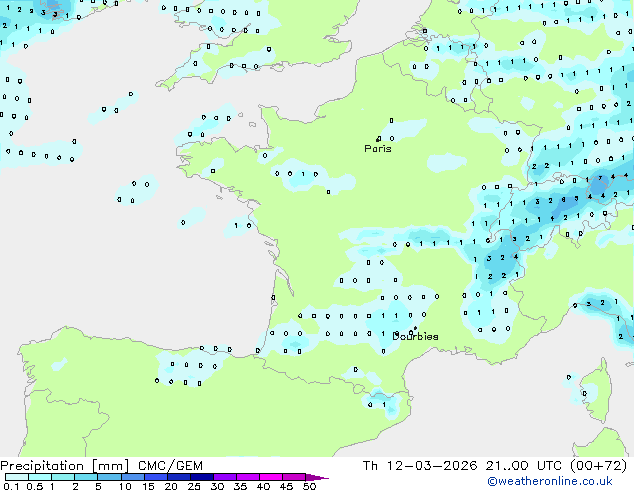Screen dimensions: 634x490
Task: Click the legend value label '0.5'
Action: [35, 486]
